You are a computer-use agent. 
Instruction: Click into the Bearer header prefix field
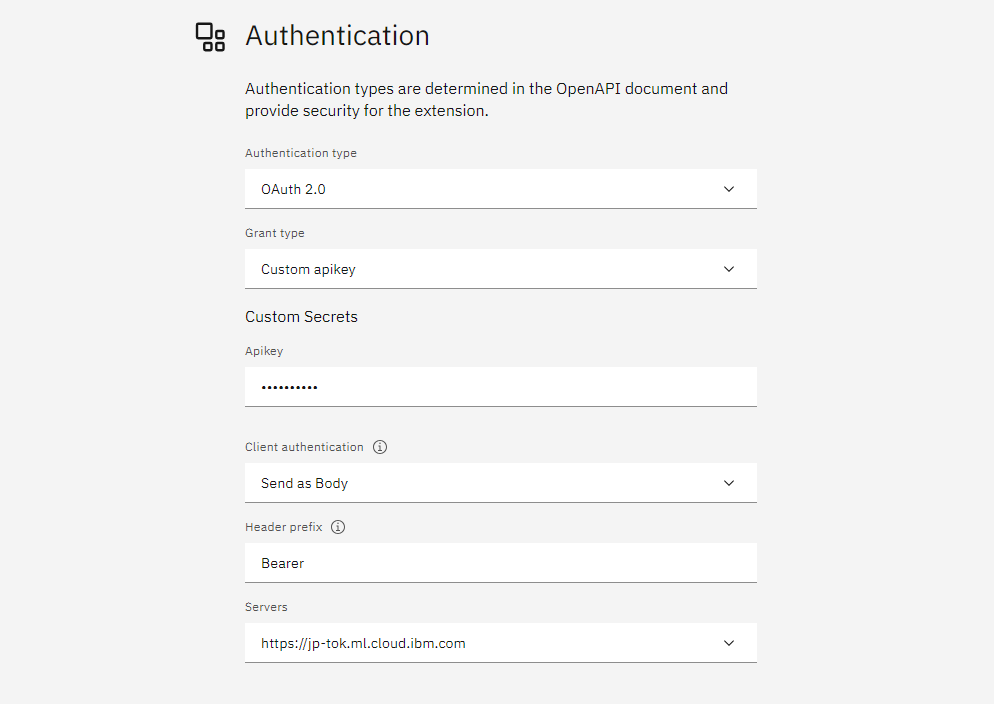click(500, 563)
